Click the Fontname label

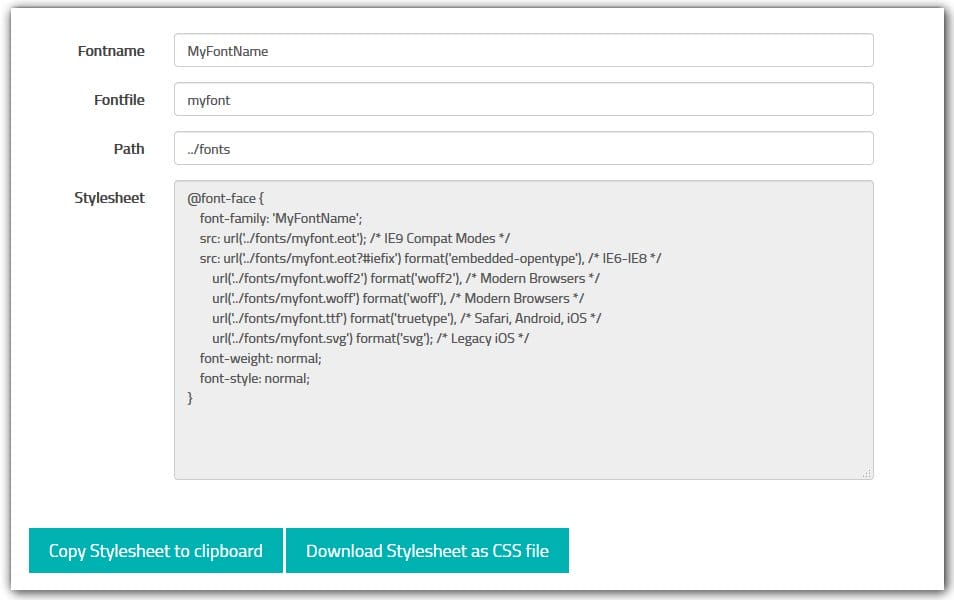[111, 51]
